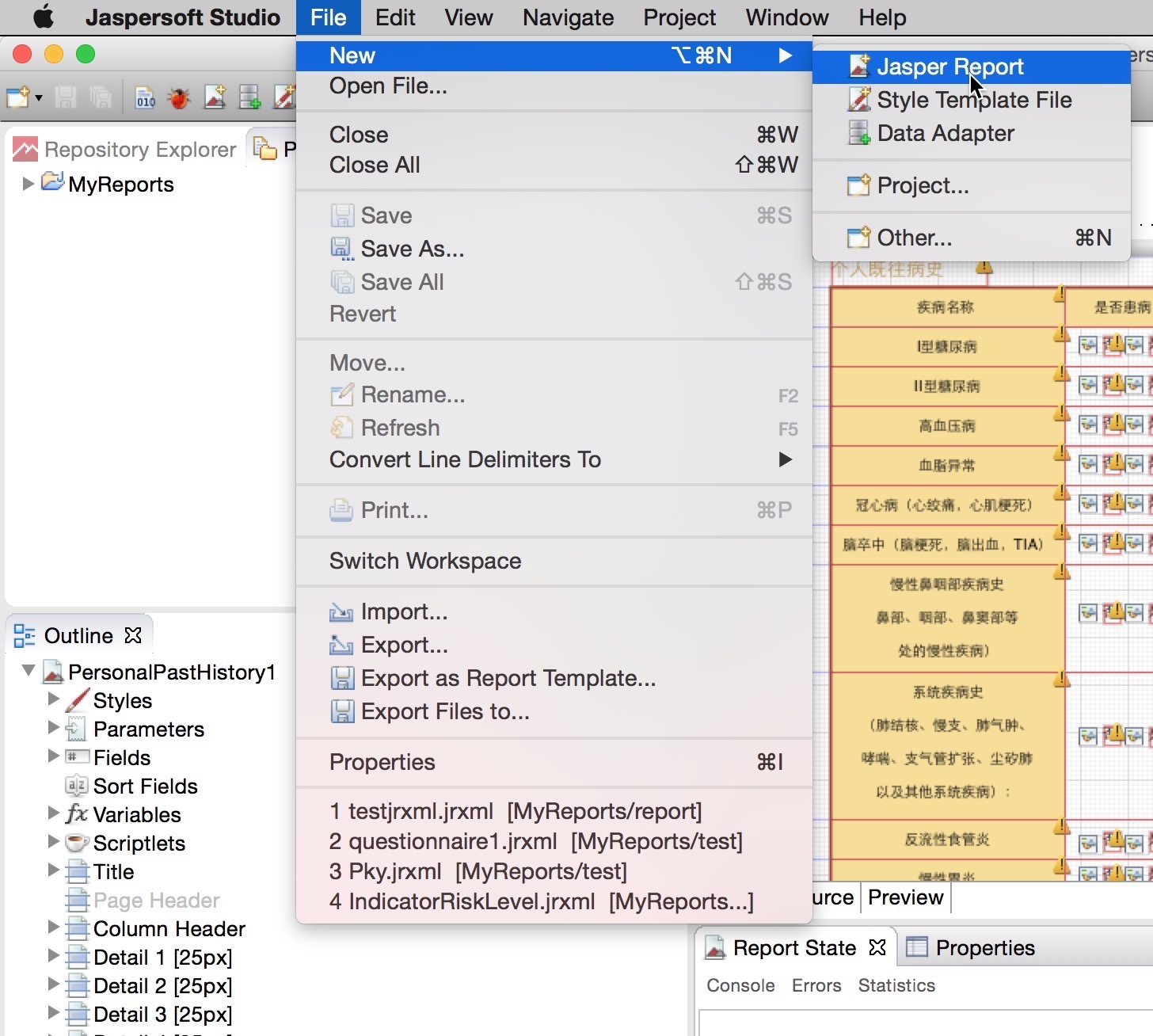Viewport: 1153px width, 1036px height.
Task: Collapse the PersonalPastHistory1 outline node
Action: click(x=29, y=671)
